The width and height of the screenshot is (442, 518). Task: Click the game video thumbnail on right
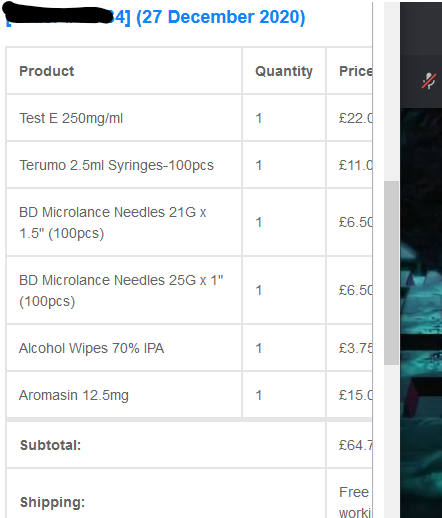[421, 313]
